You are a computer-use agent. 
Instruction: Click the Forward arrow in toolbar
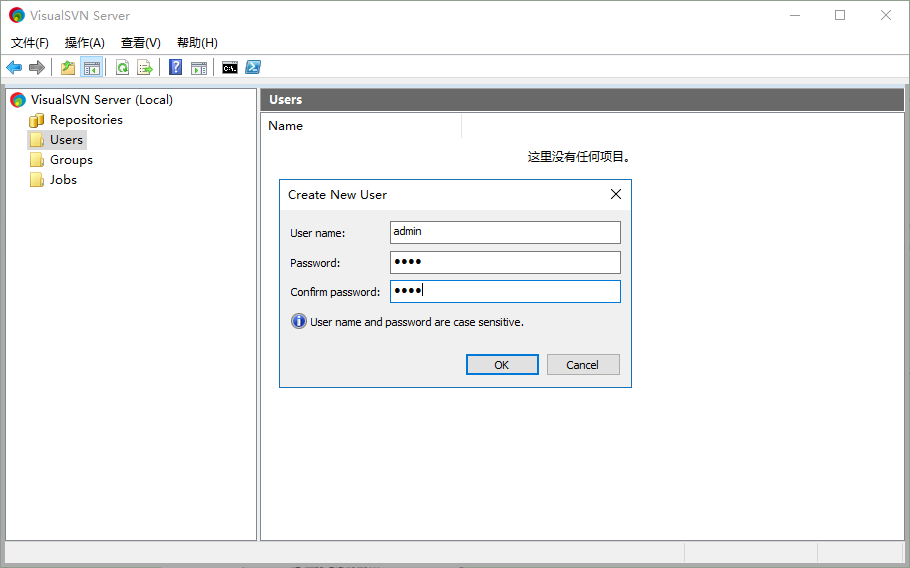pos(37,68)
